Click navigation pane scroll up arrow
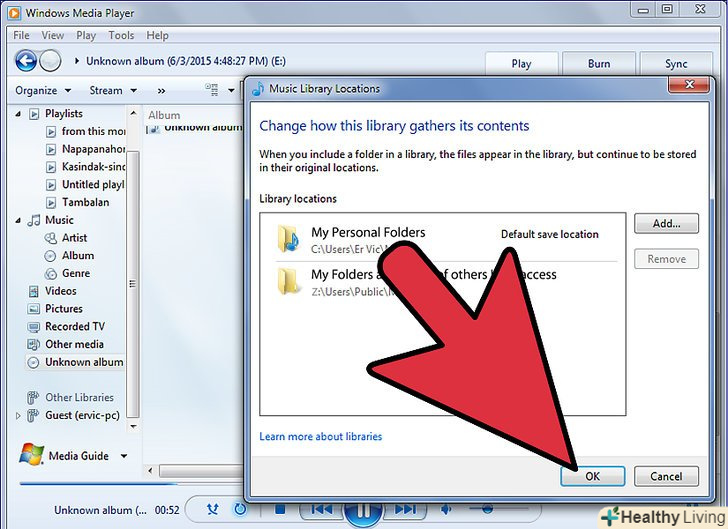 coord(133,113)
